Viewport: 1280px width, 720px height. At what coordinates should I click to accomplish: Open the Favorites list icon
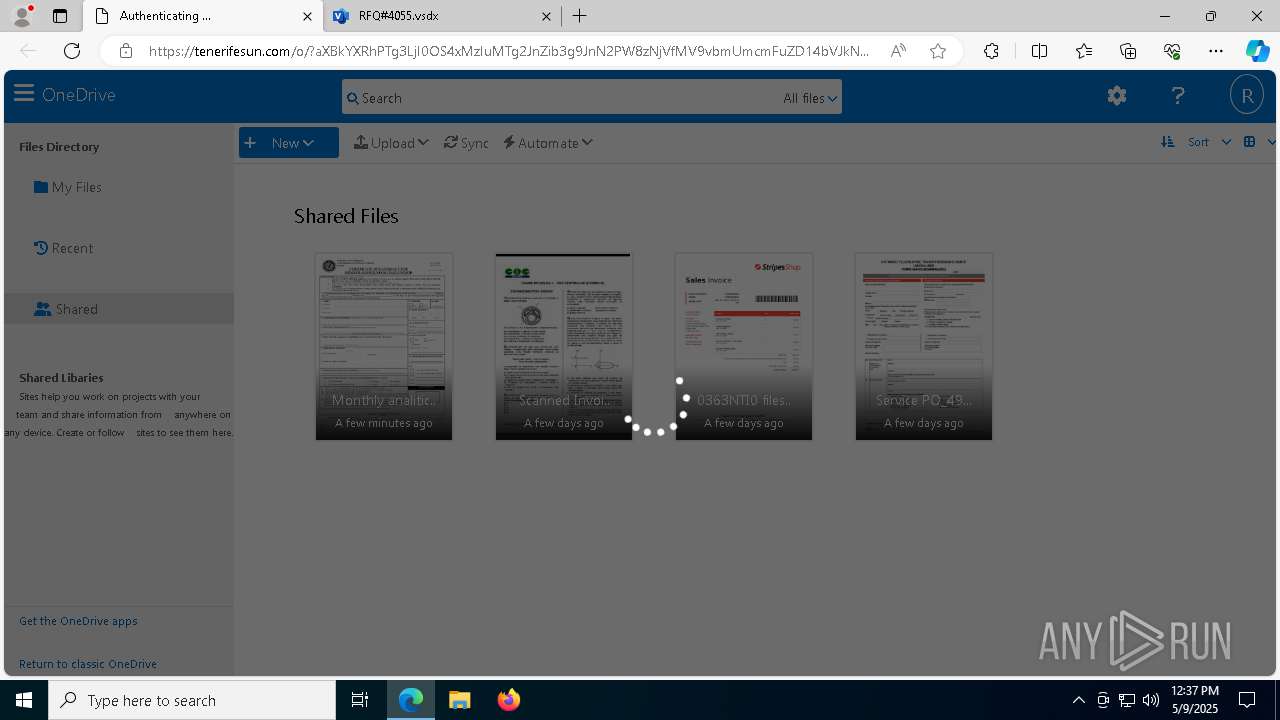pos(1084,51)
